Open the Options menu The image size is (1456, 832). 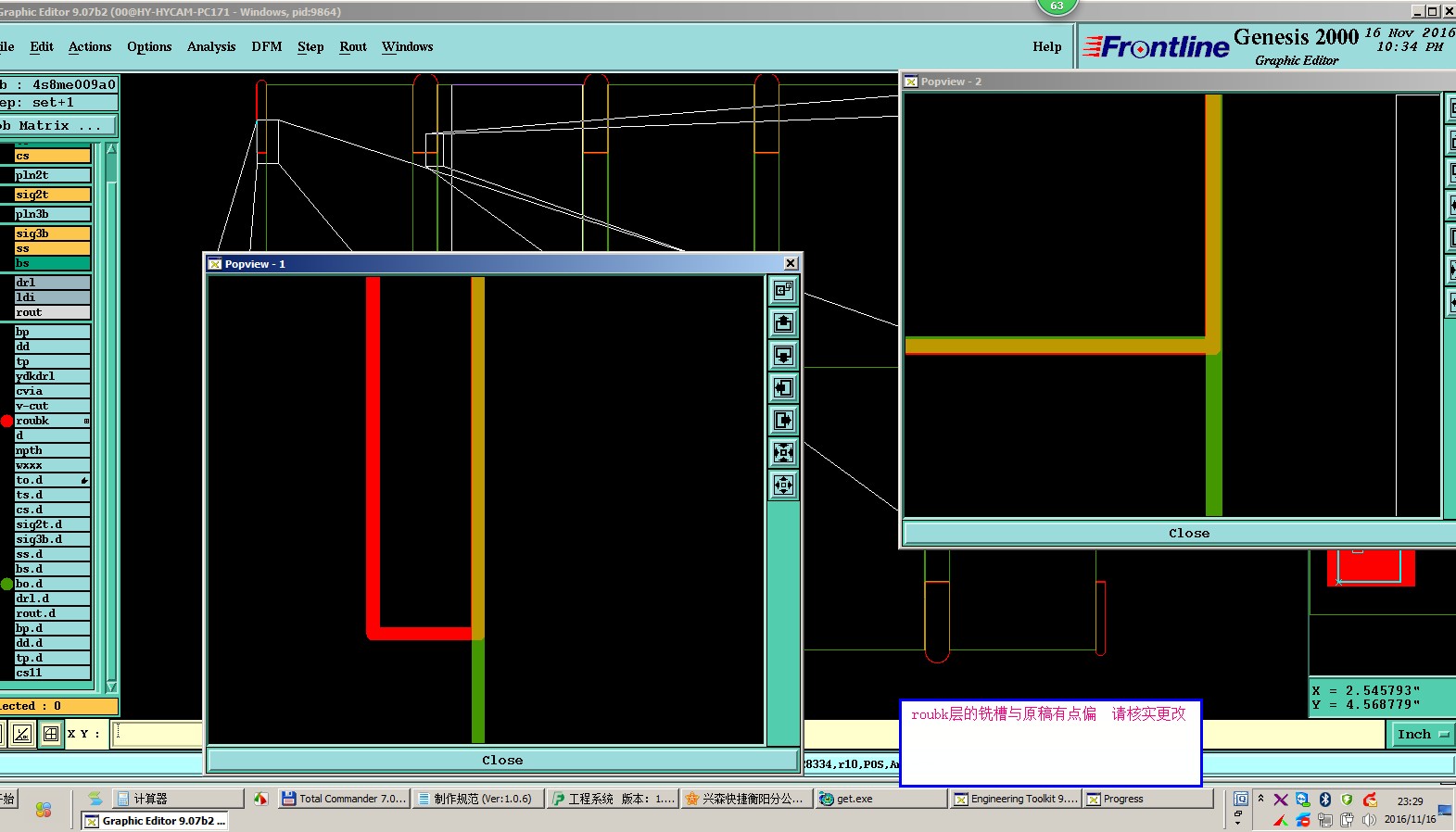click(149, 46)
